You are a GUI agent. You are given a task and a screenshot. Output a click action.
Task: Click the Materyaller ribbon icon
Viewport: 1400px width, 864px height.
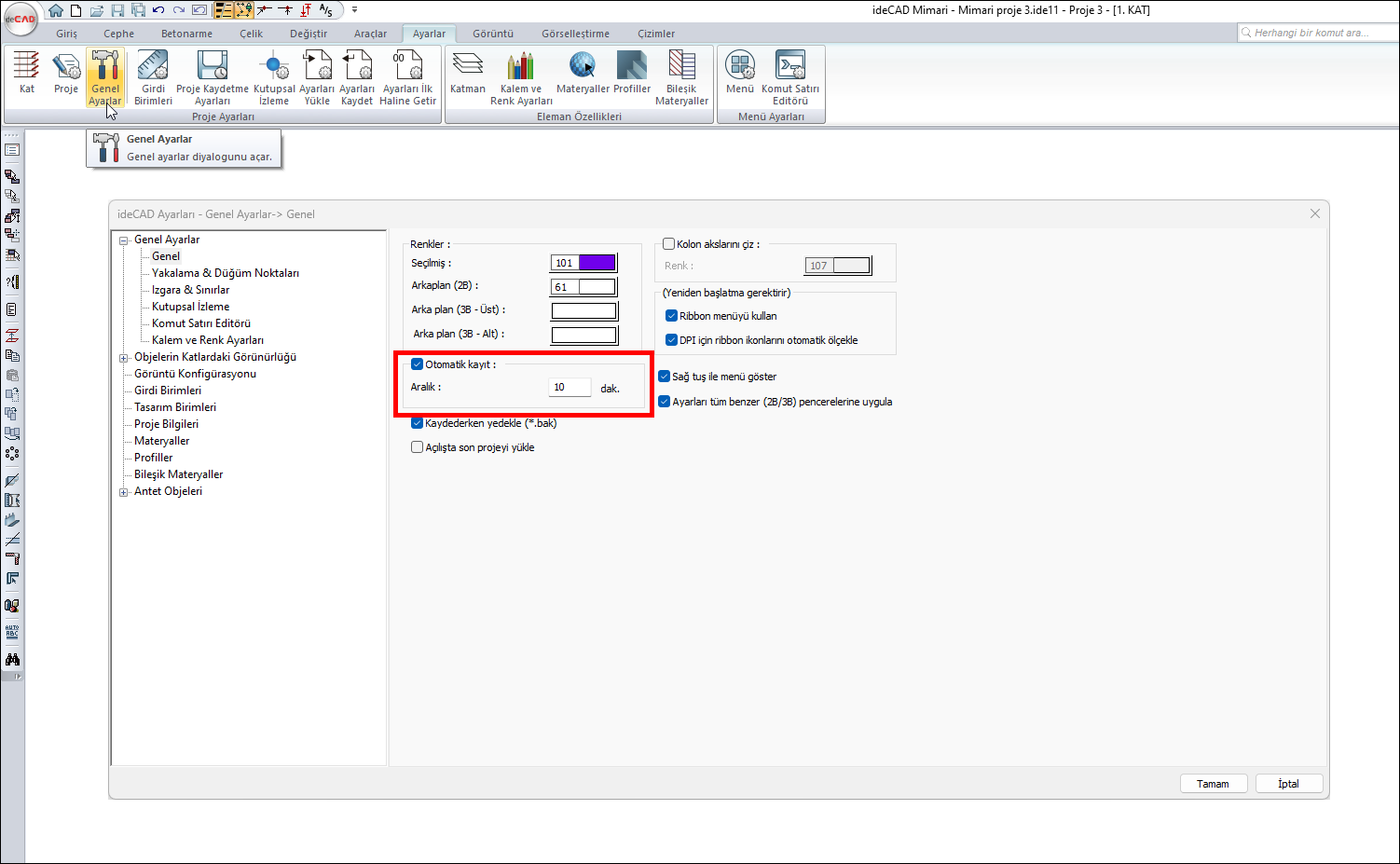pos(583,74)
